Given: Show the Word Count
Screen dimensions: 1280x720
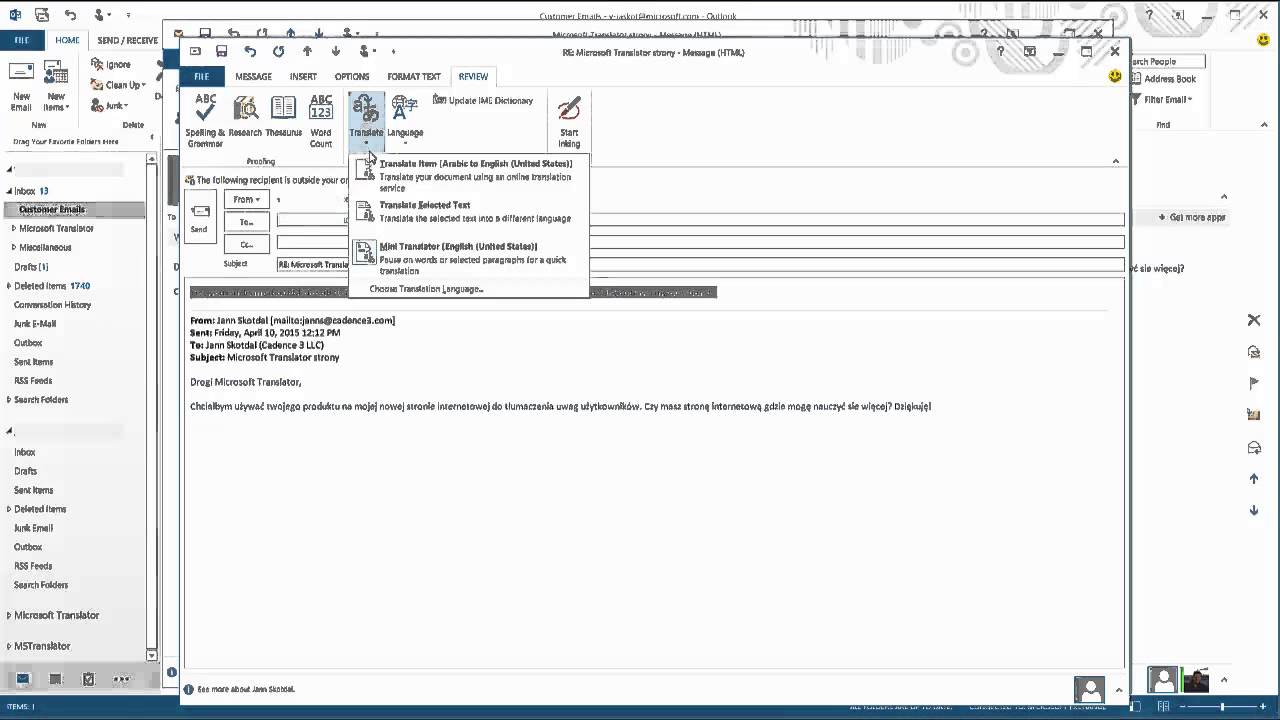Looking at the screenshot, I should [x=321, y=120].
